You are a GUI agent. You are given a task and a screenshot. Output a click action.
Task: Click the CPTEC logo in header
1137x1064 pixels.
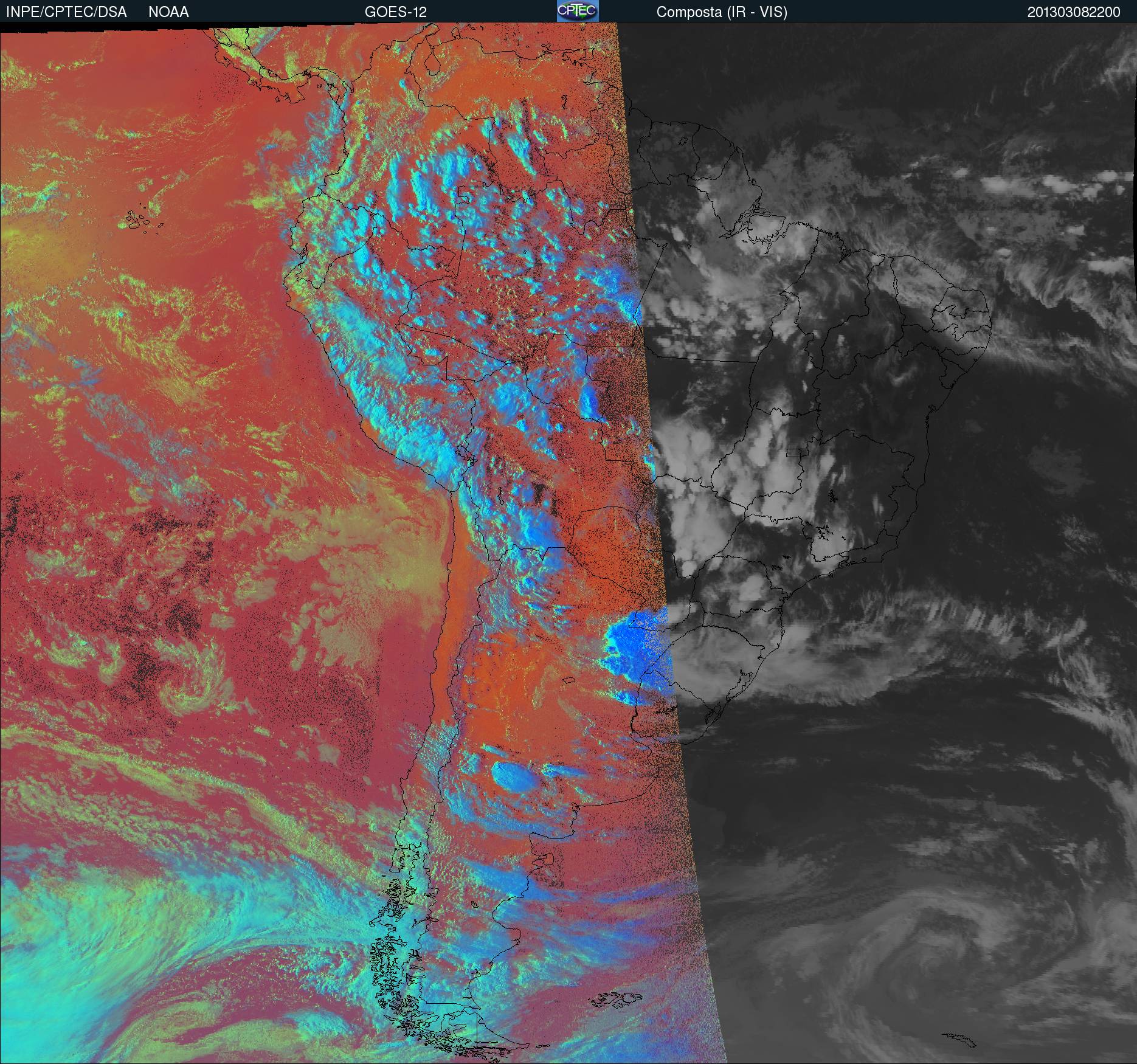[578, 11]
